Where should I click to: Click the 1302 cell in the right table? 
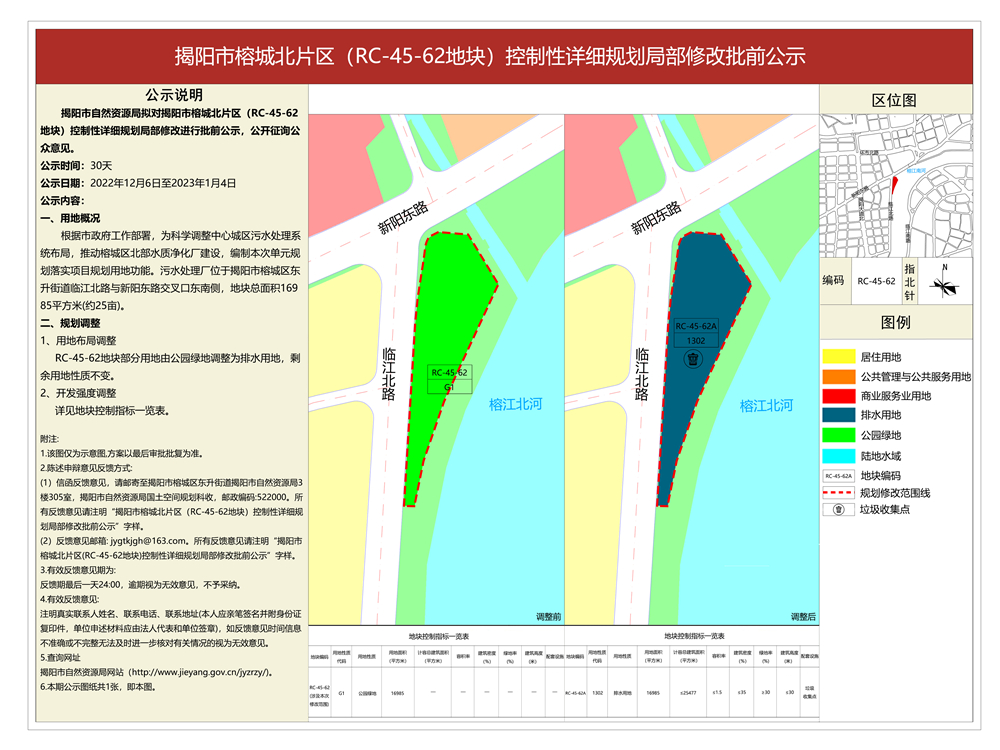click(598, 693)
